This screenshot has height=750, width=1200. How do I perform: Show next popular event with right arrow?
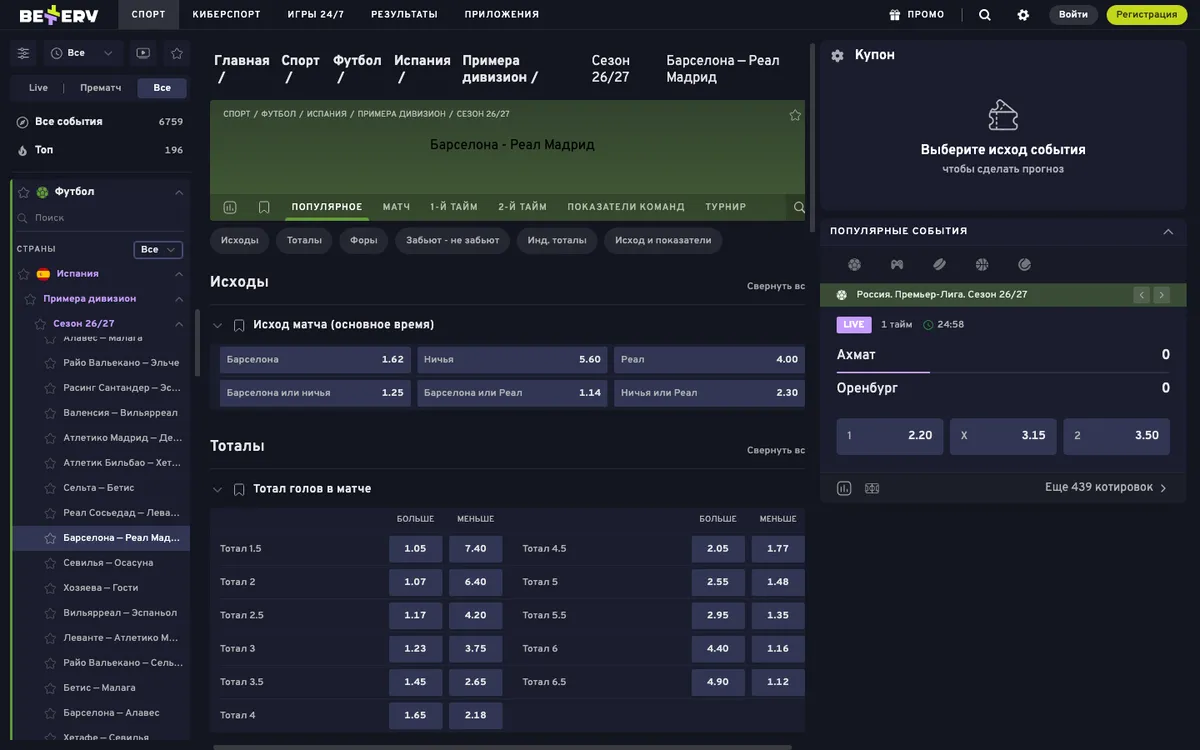[x=1161, y=295]
